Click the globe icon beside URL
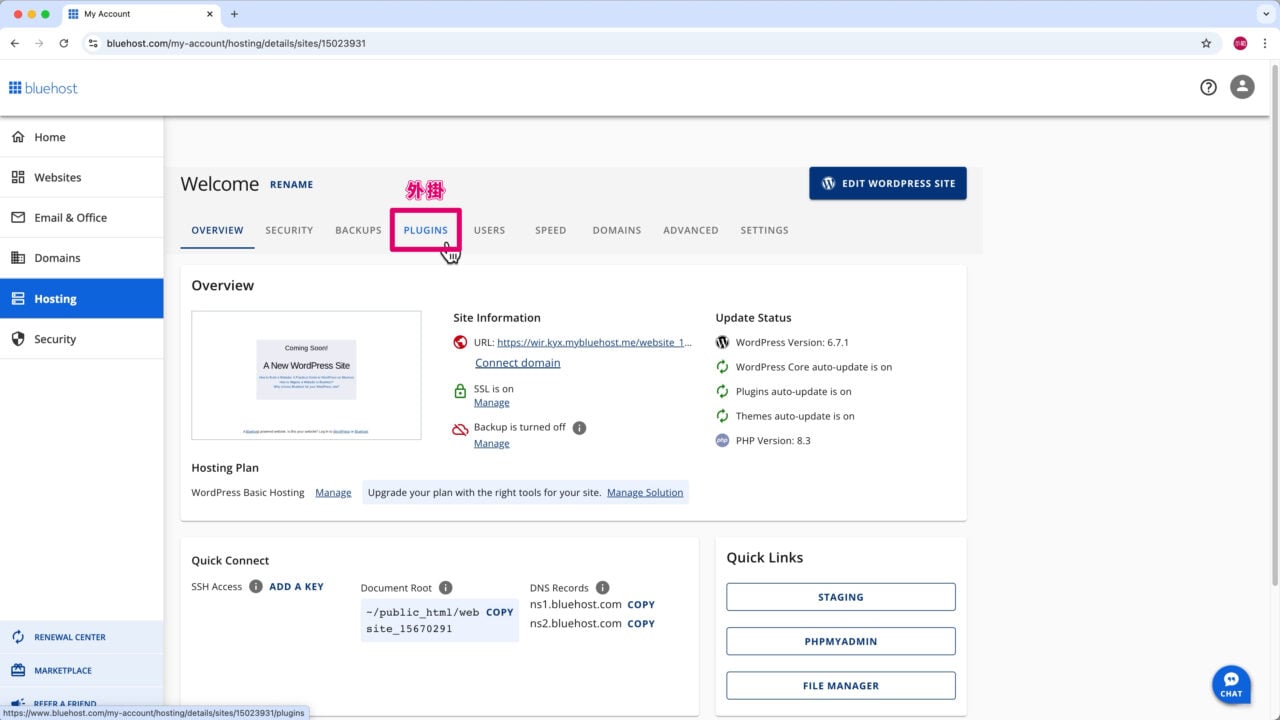 [460, 342]
